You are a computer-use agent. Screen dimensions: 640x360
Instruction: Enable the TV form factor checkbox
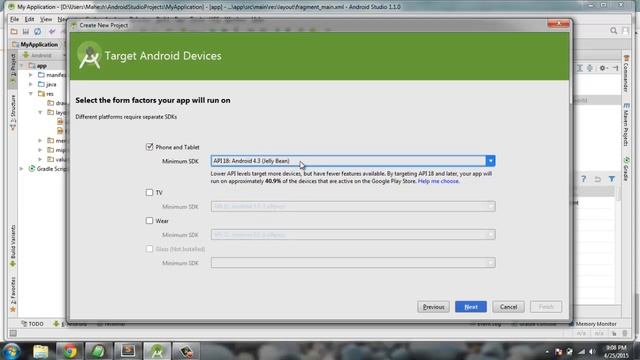point(149,192)
